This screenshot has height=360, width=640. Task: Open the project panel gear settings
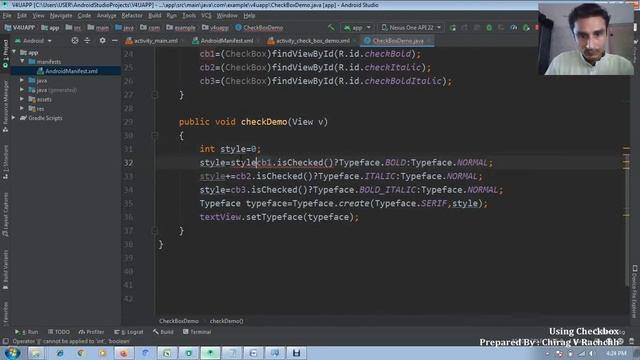102,40
